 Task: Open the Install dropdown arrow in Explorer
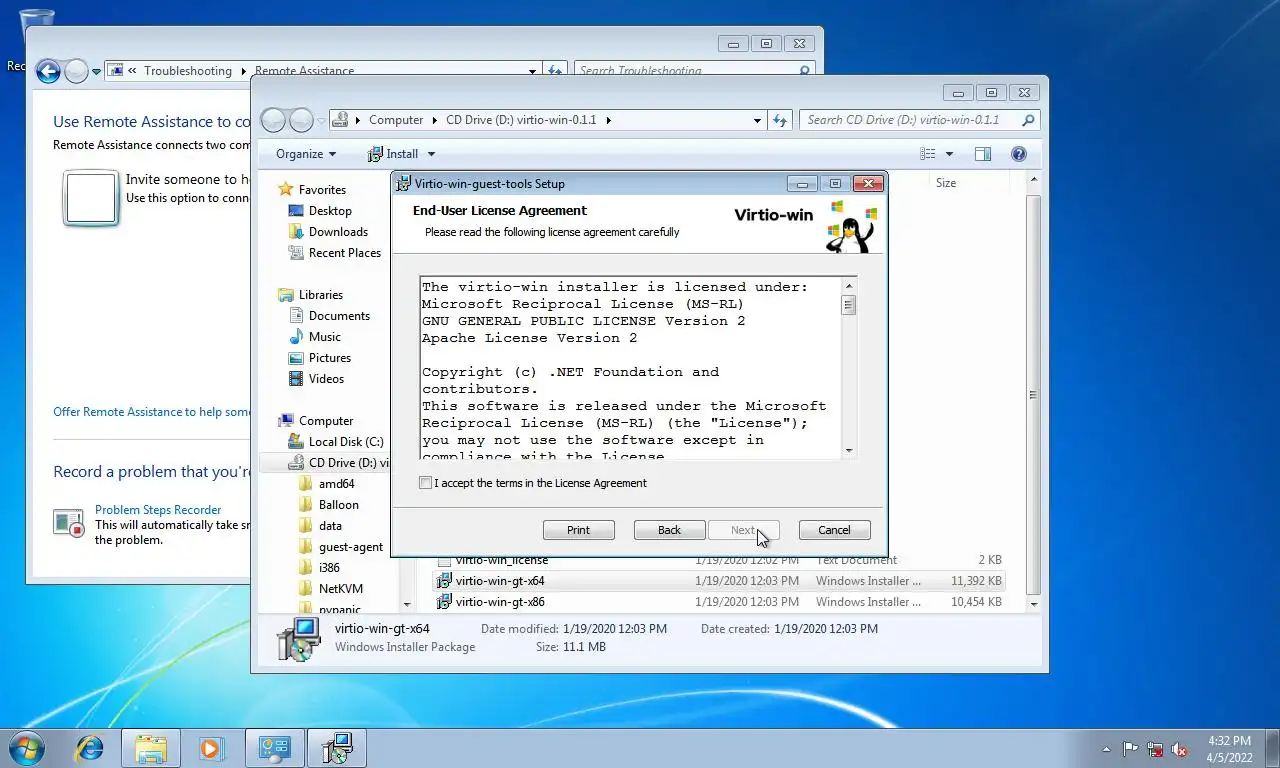point(432,154)
